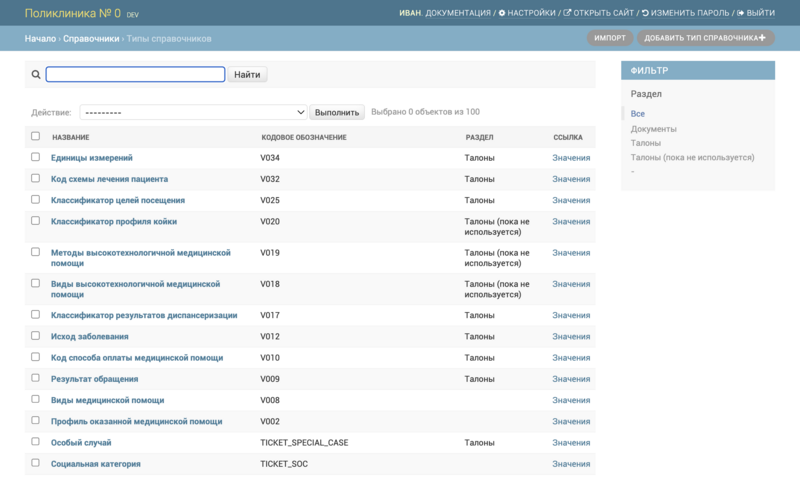The image size is (800, 480).
Task: Check the box for Классификатор профиля койки
Action: (35, 221)
